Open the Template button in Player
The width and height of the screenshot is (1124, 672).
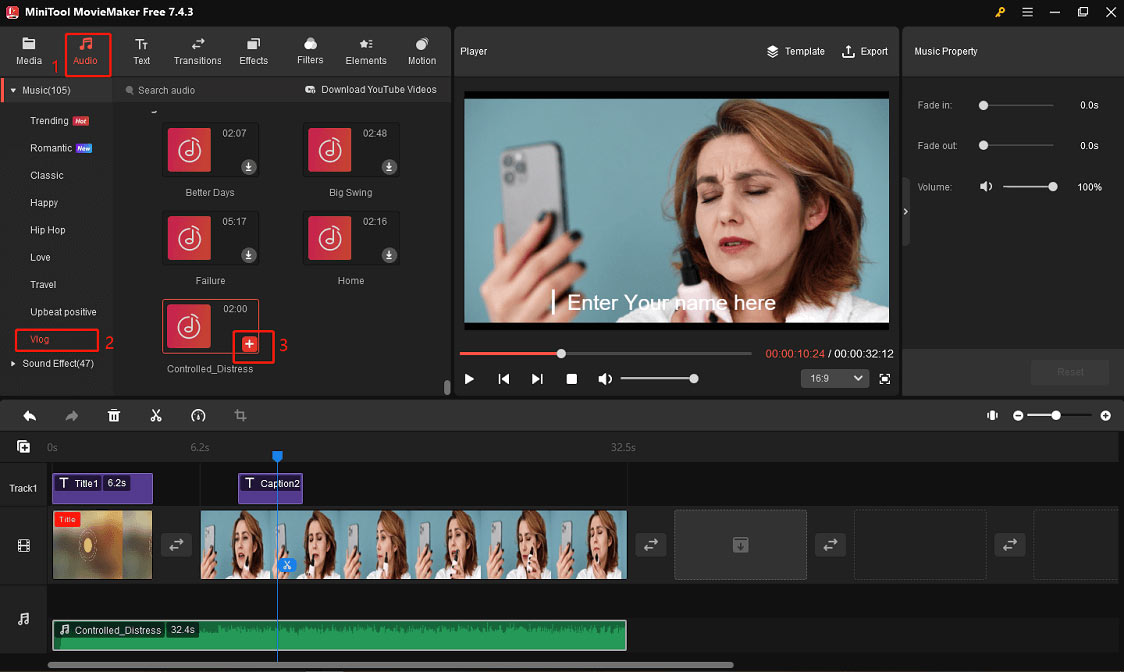click(796, 52)
